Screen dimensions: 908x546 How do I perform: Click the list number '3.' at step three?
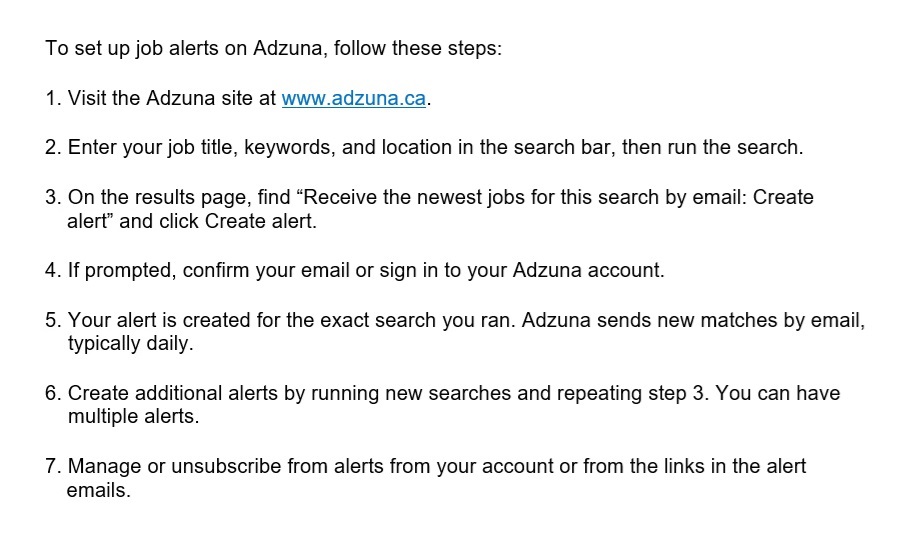53,197
